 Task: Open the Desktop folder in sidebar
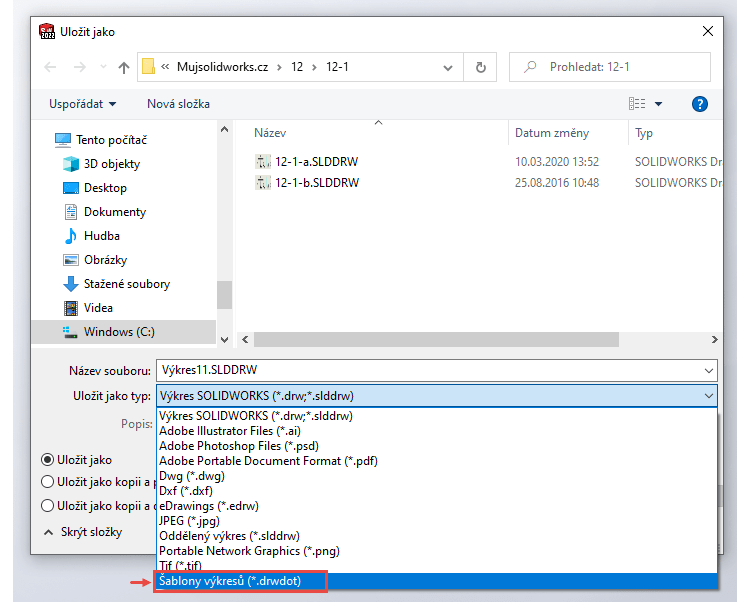point(105,187)
